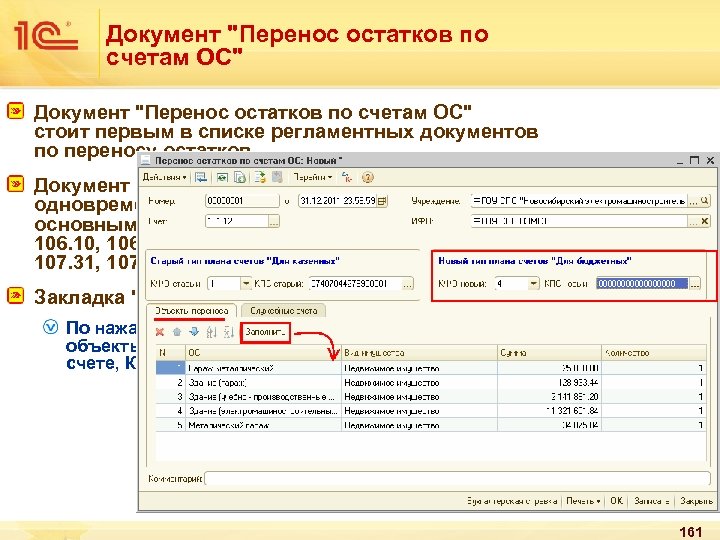This screenshot has width=720, height=540.
Task: Select row 3 'Здание (учебно-производственные...'
Action: coord(430,396)
